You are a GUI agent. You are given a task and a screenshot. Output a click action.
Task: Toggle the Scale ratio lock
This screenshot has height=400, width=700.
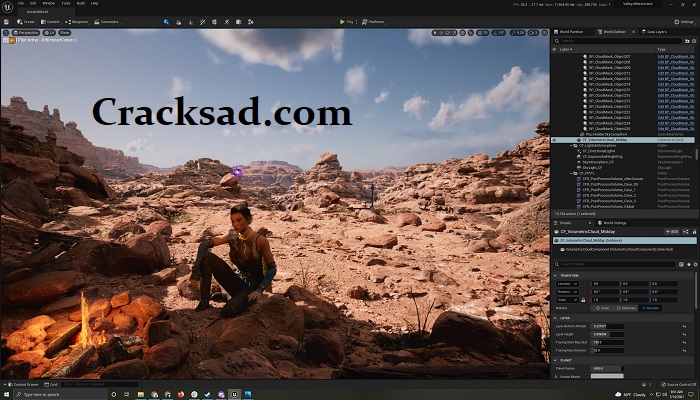click(x=583, y=300)
